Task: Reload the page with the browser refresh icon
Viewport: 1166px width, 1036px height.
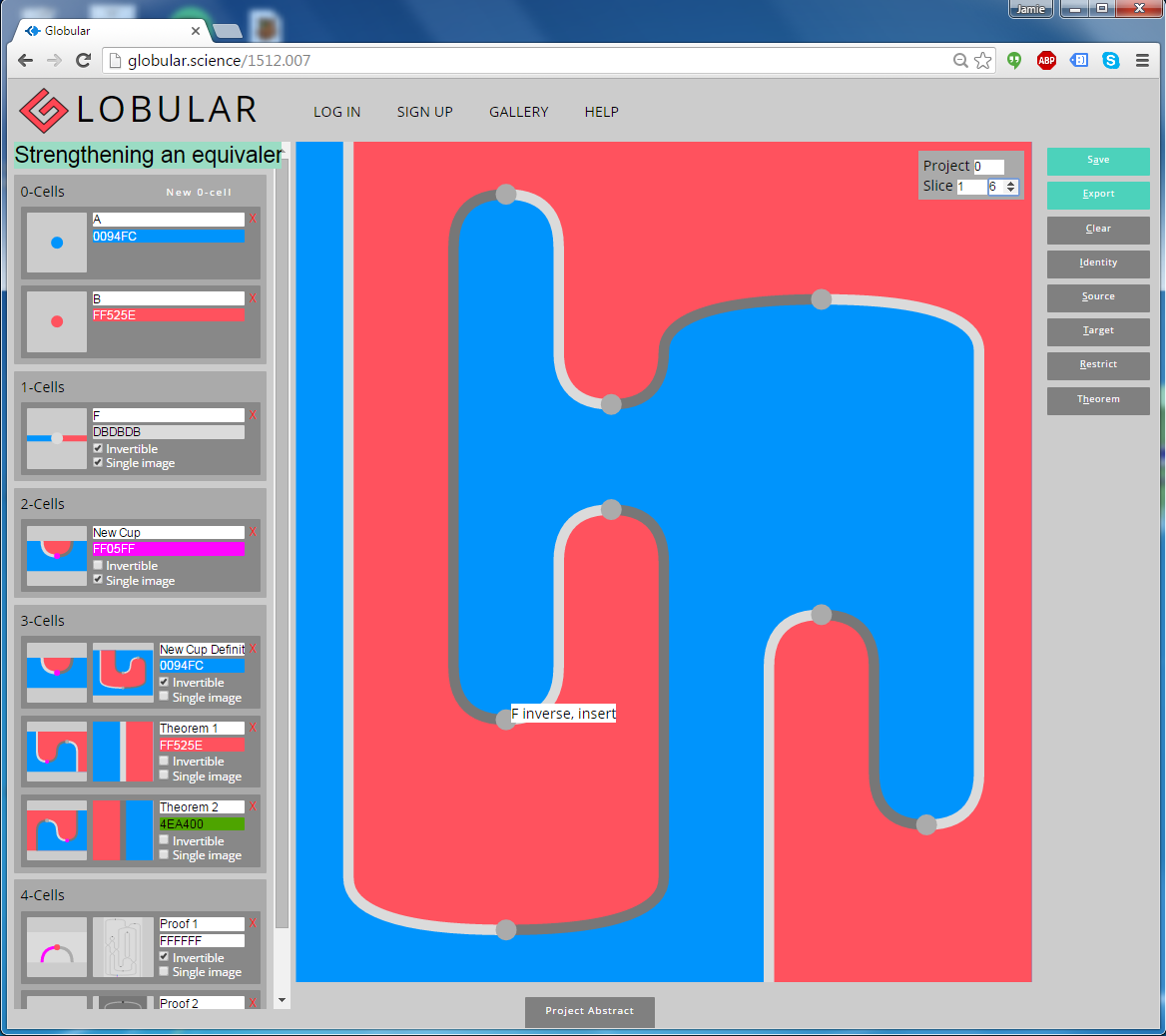Action: (x=84, y=61)
